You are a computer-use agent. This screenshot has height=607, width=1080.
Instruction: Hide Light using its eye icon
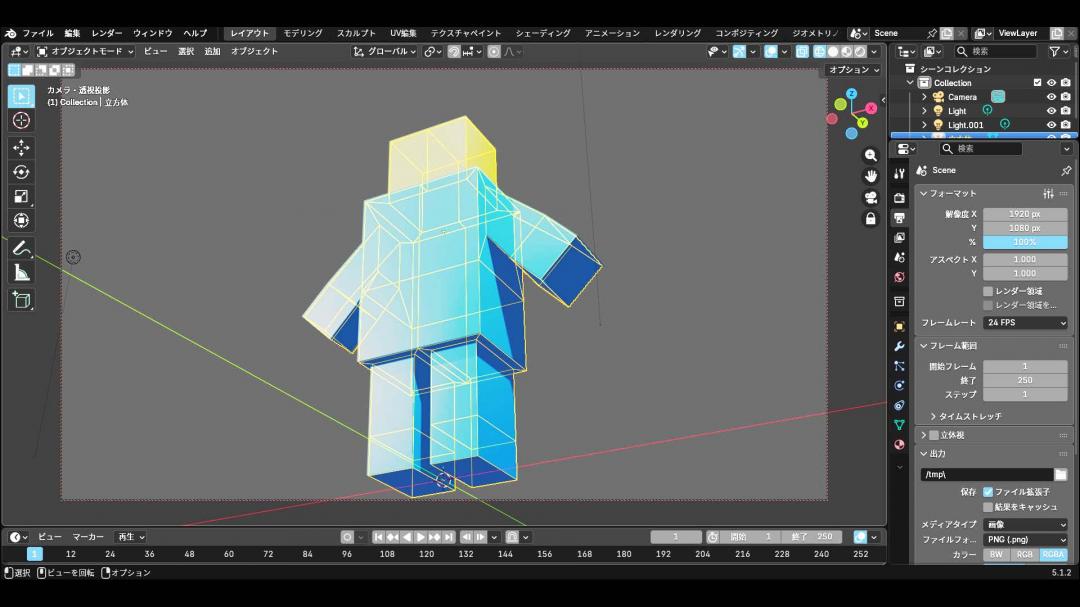(1051, 111)
